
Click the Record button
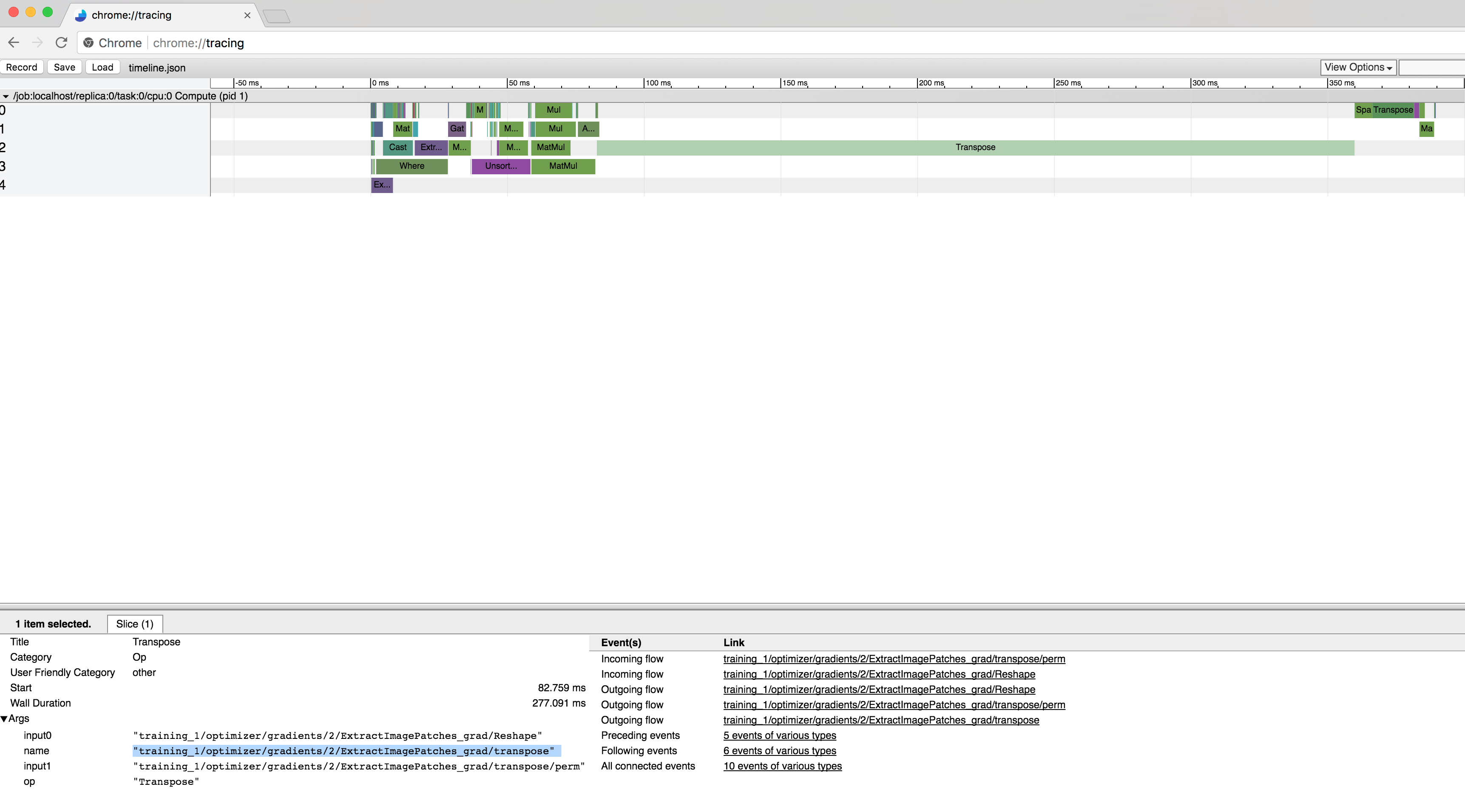(x=22, y=67)
